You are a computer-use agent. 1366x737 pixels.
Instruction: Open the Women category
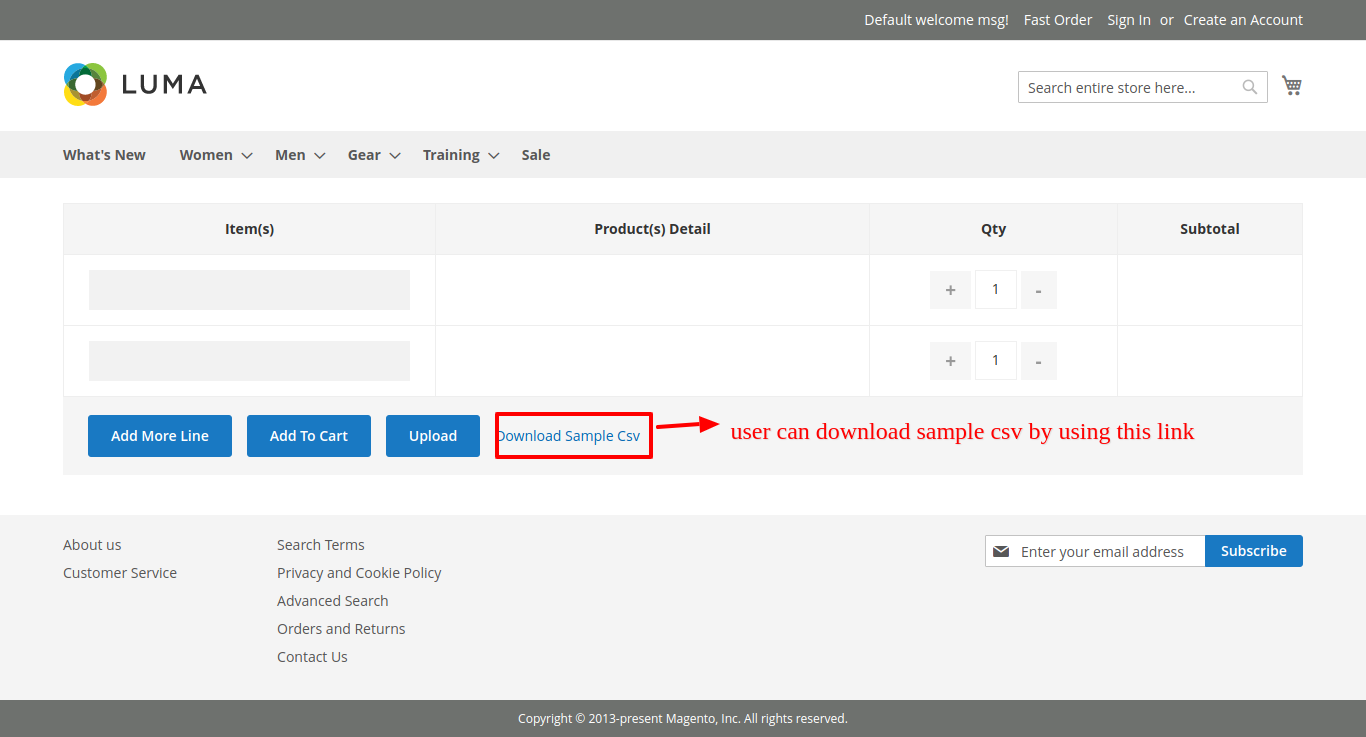point(206,155)
